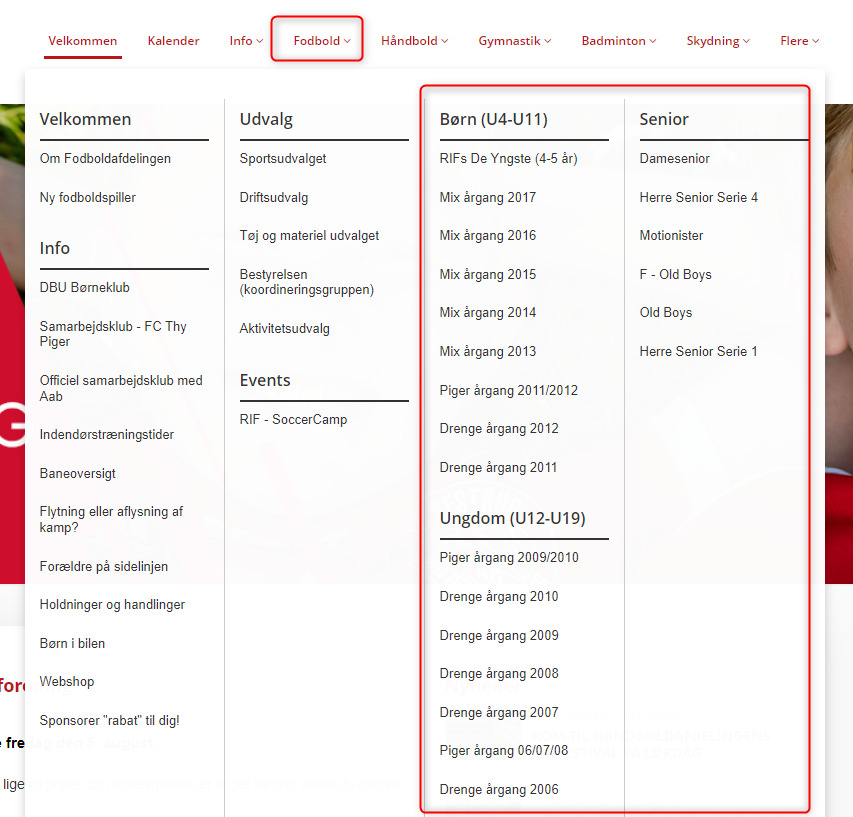The image size is (853, 817).
Task: Go to Om Fodboldafdelingen
Action: click(105, 158)
